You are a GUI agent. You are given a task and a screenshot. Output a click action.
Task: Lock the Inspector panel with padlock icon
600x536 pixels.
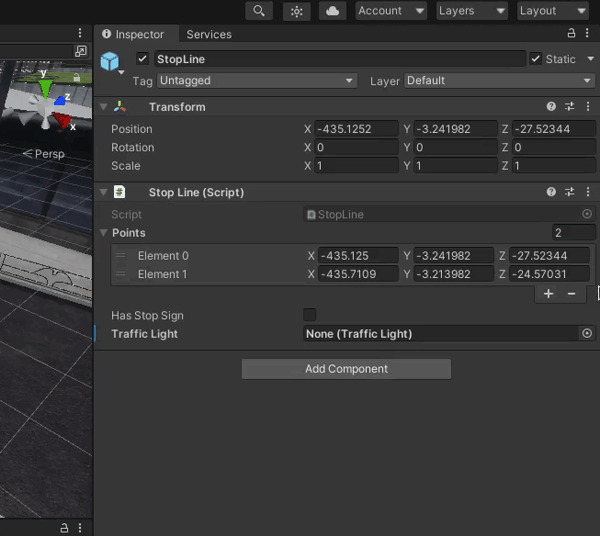[570, 34]
